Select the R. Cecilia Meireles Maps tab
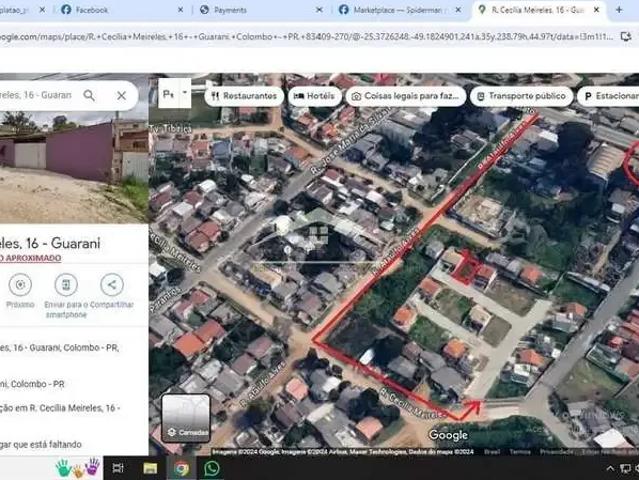 (x=537, y=10)
